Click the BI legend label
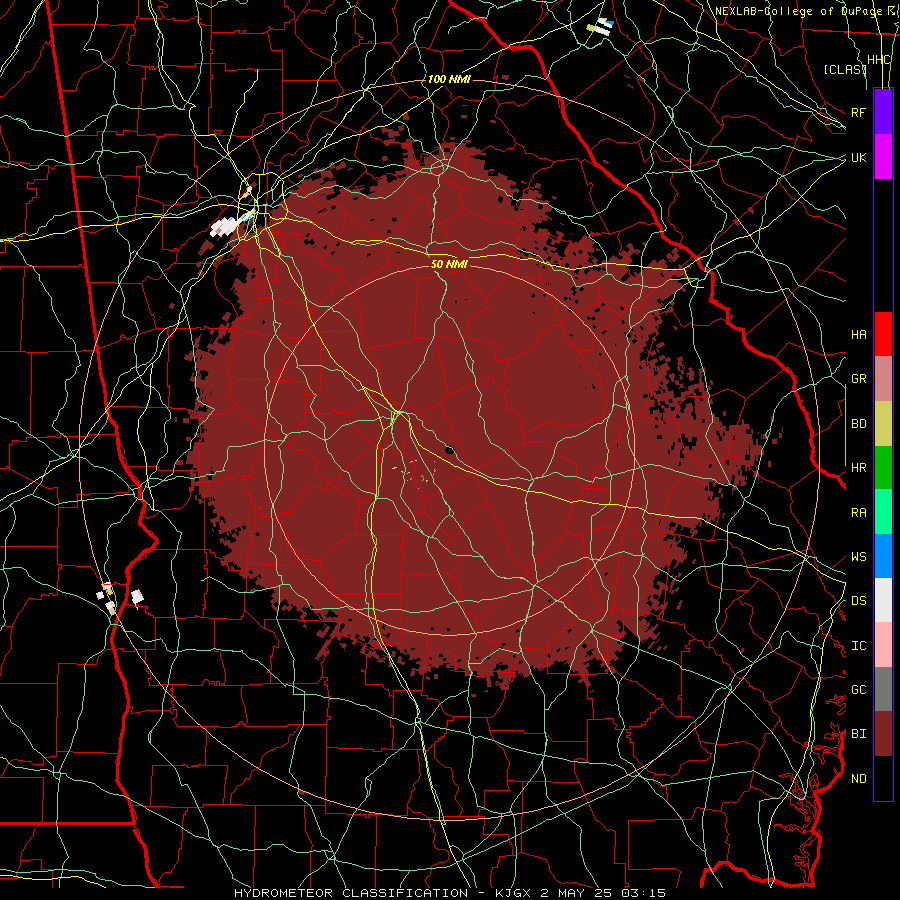 point(859,734)
